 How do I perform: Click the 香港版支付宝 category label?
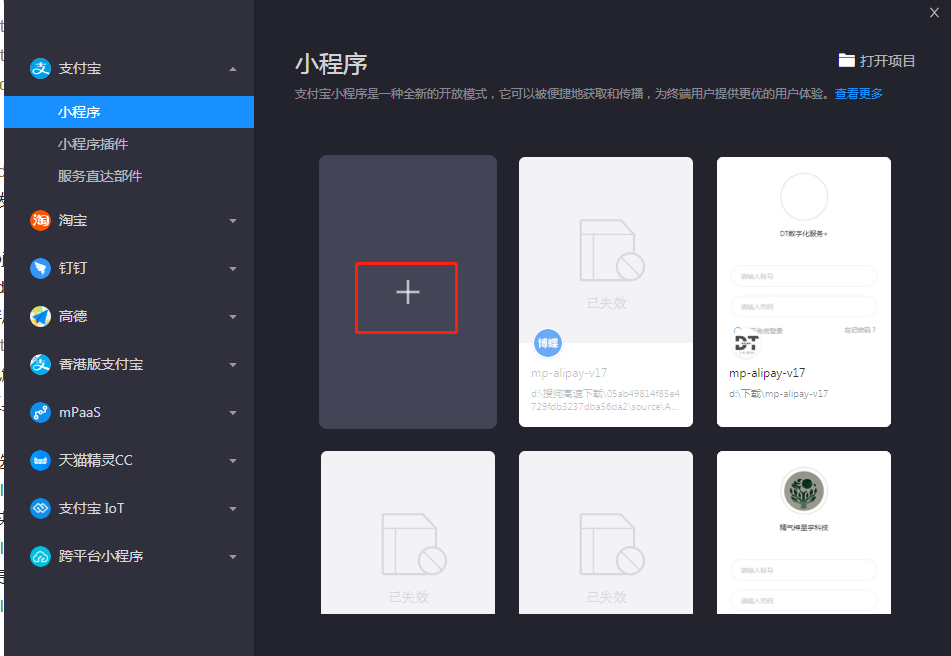coord(101,364)
